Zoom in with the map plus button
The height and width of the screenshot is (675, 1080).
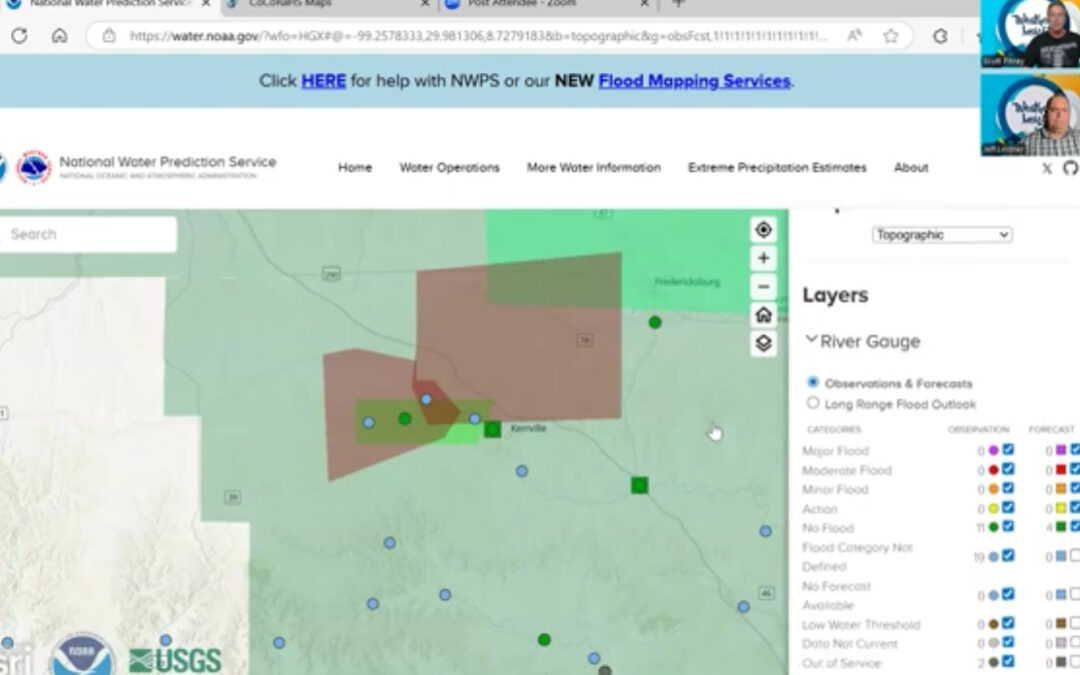click(763, 258)
